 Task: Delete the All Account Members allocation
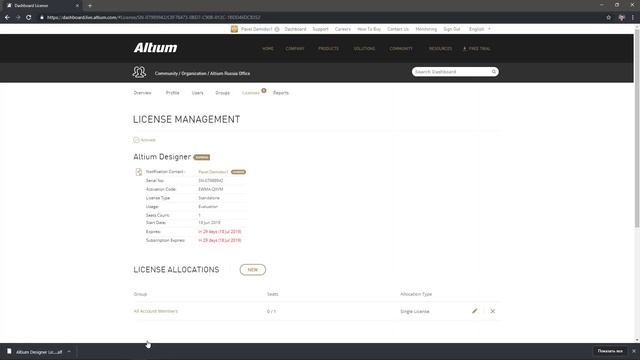click(x=493, y=311)
